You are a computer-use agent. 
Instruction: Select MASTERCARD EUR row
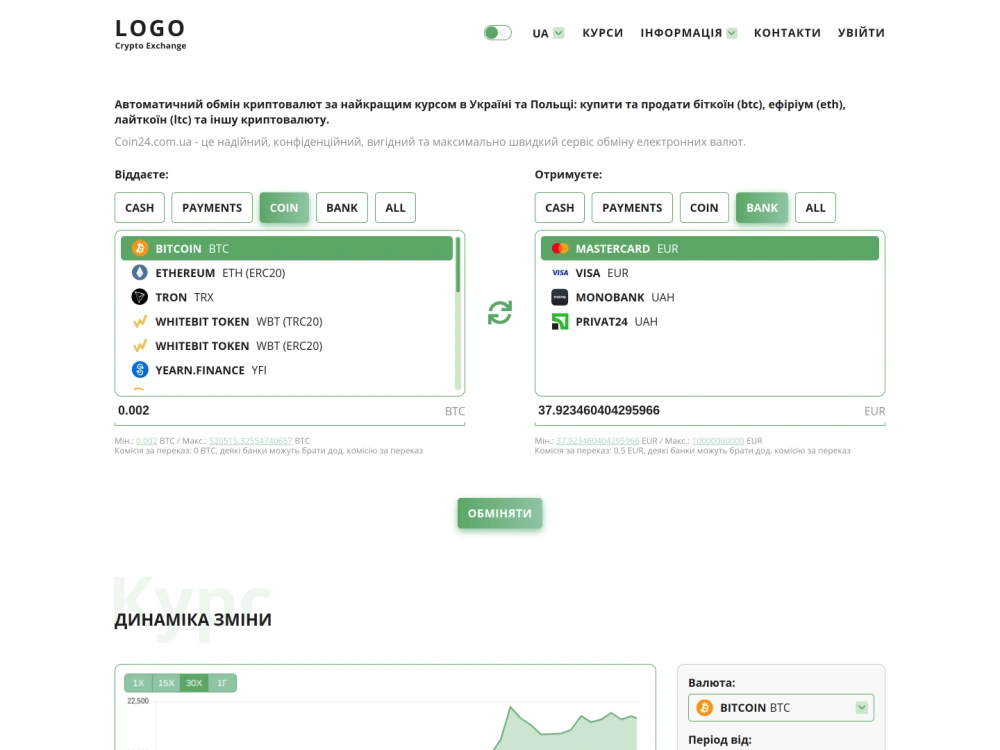[710, 248]
